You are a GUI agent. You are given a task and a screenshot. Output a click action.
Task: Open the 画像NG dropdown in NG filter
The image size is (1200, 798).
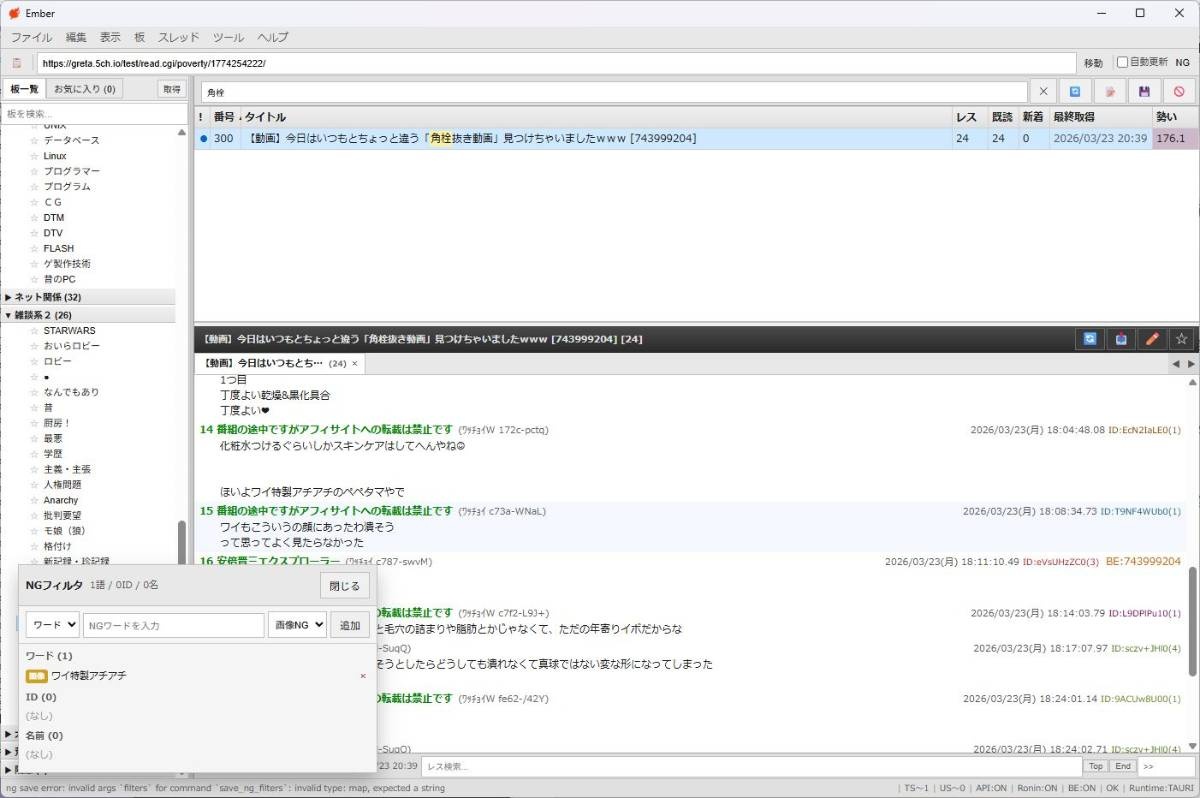297,625
